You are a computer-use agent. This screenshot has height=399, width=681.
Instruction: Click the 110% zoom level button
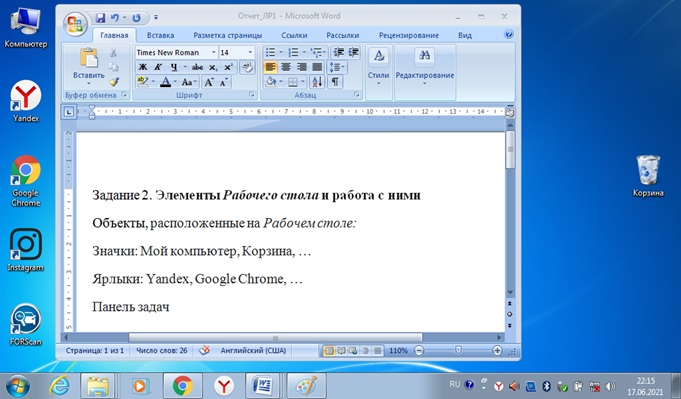(x=398, y=350)
